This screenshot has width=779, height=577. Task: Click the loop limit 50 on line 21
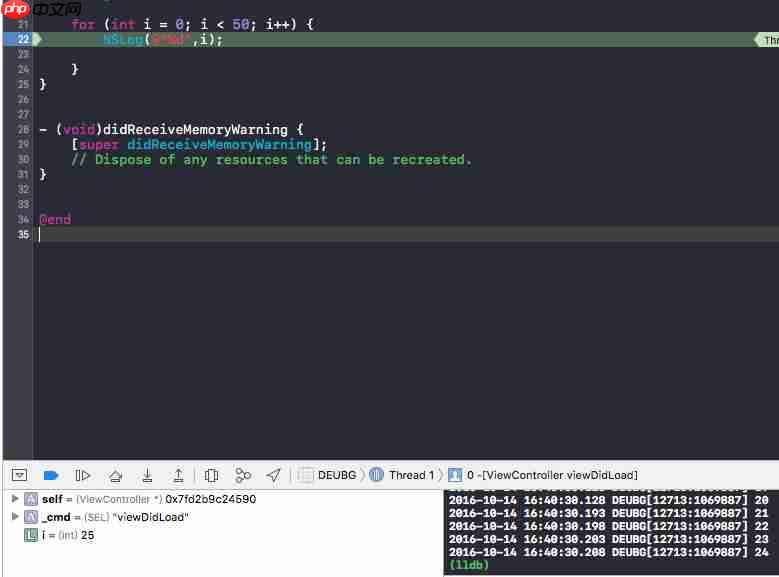tap(240, 24)
